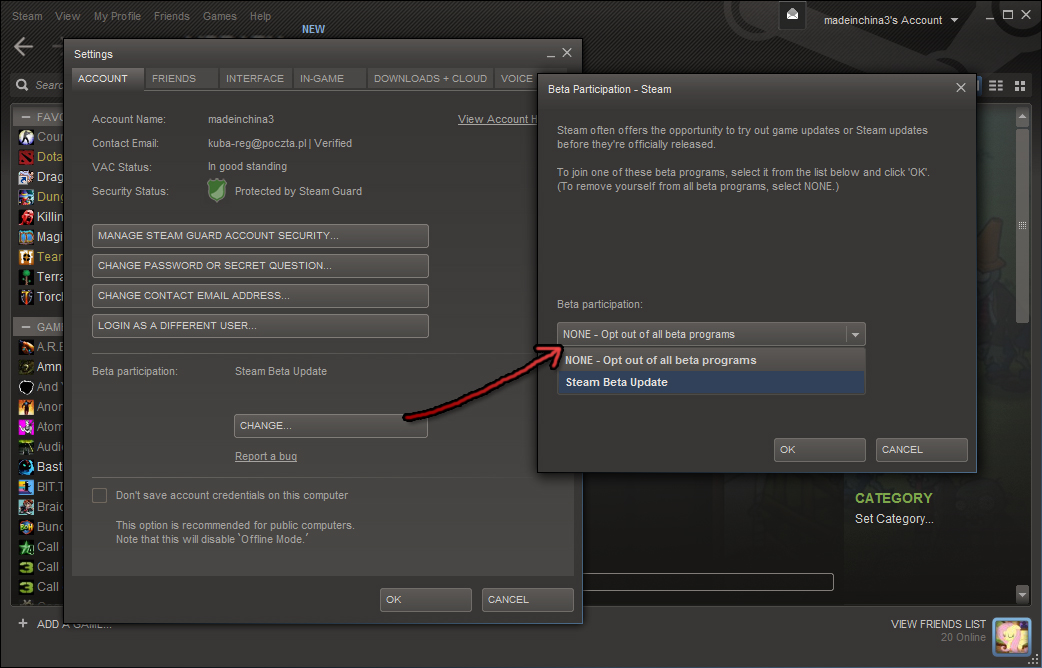Open the View menu
1042x668 pixels.
tap(68, 16)
